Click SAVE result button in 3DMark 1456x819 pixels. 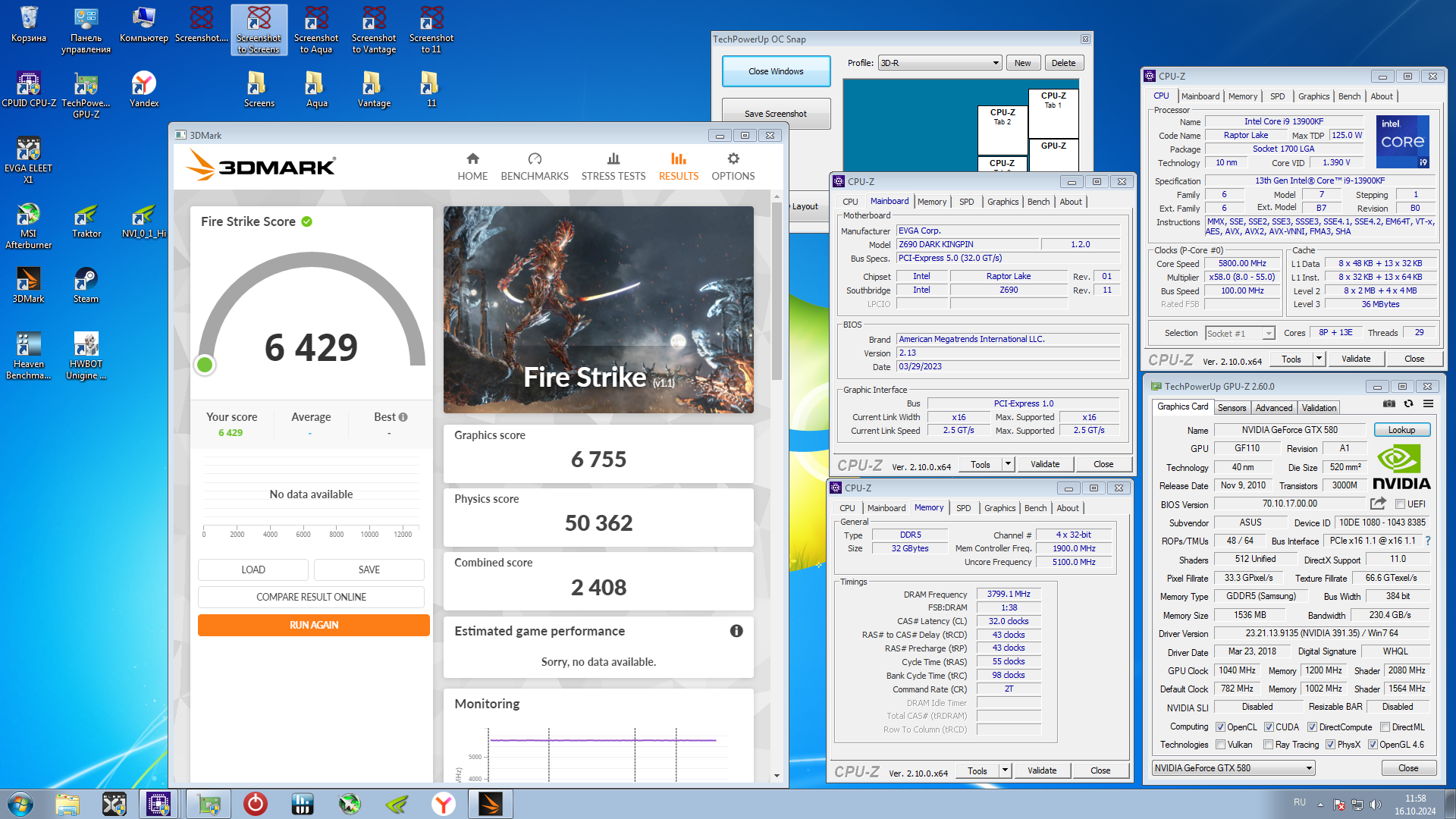click(x=369, y=570)
